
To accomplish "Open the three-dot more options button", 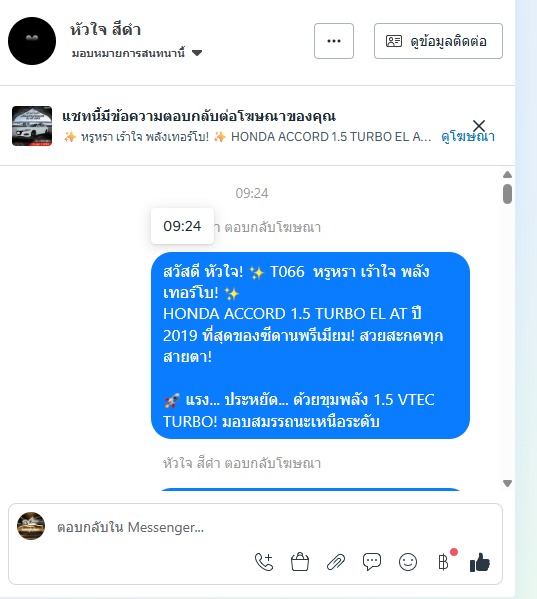I will click(x=334, y=41).
